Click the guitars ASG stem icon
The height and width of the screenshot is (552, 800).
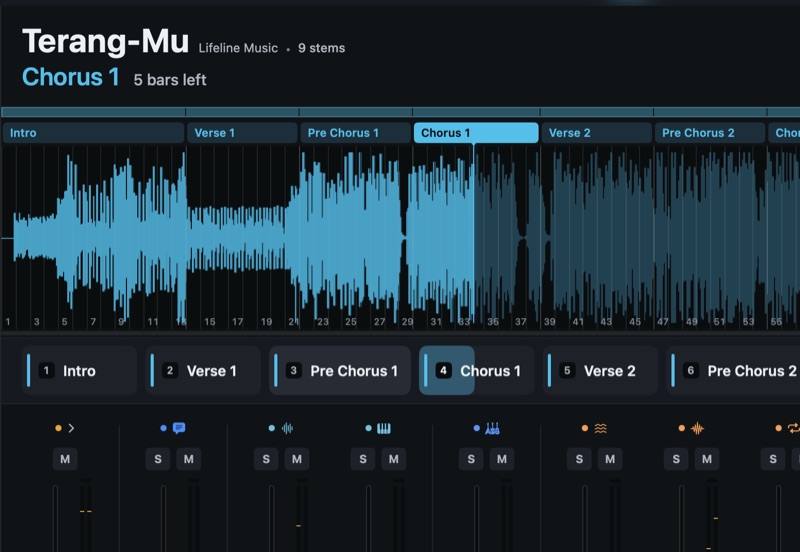(492, 428)
